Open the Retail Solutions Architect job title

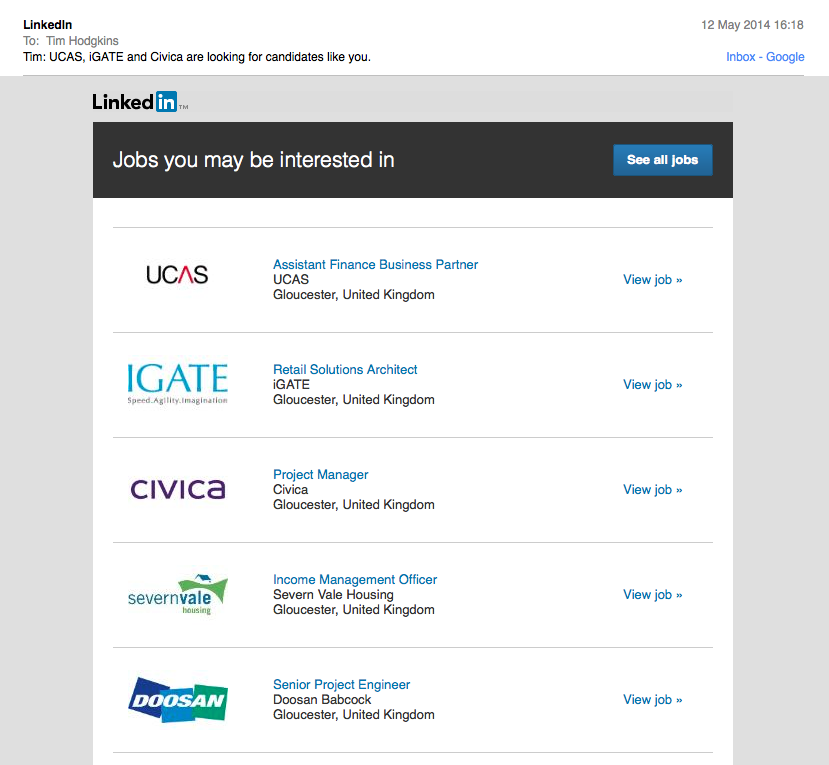coord(345,370)
